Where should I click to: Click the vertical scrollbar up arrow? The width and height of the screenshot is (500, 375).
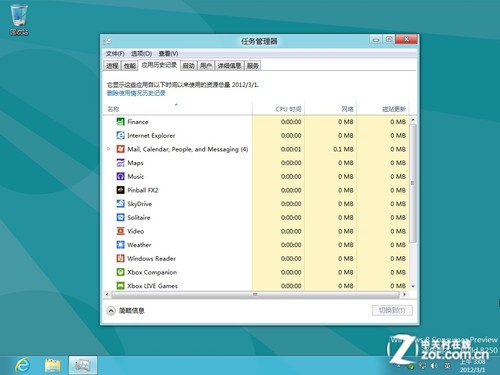click(413, 120)
